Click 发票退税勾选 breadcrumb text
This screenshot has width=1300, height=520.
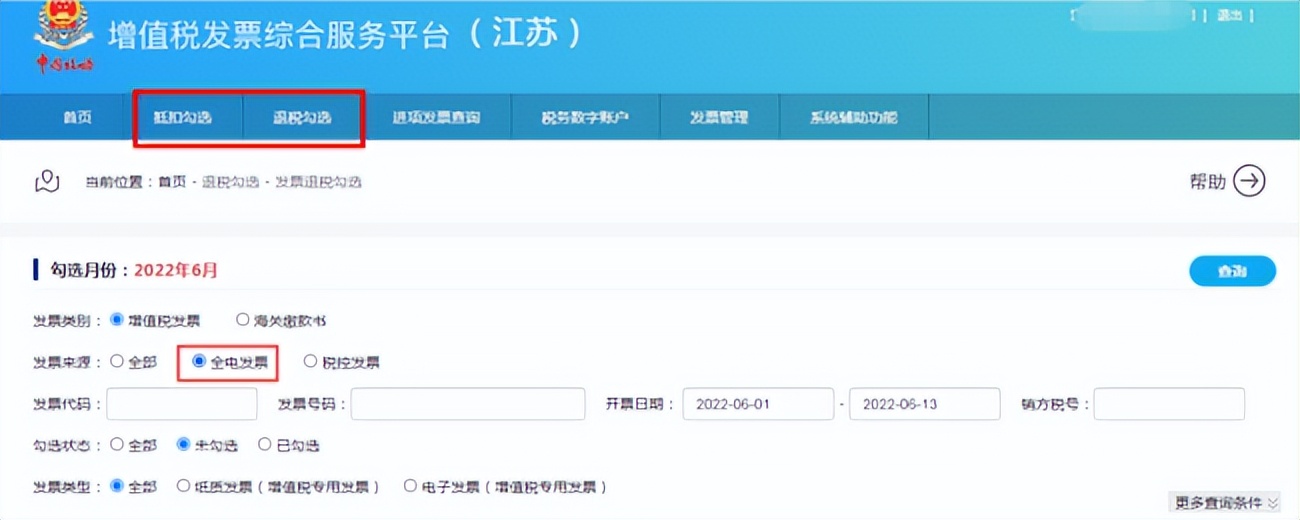(318, 182)
